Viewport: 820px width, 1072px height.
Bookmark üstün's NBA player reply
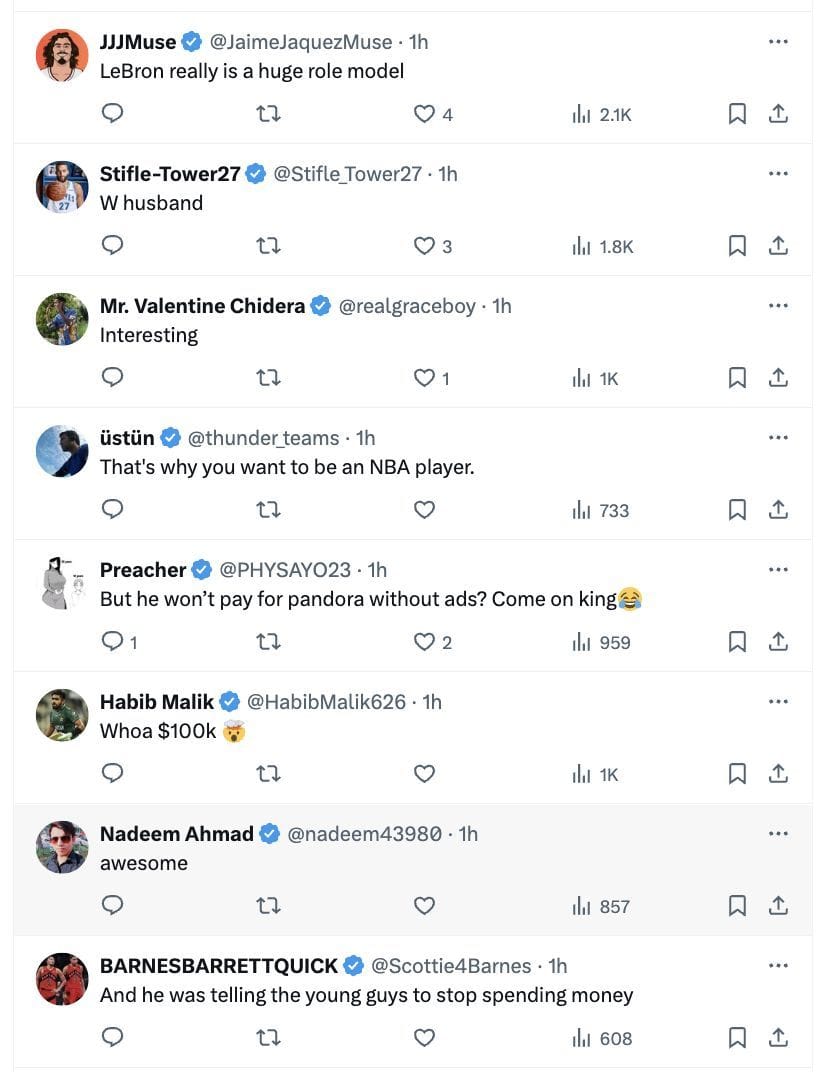[x=737, y=510]
